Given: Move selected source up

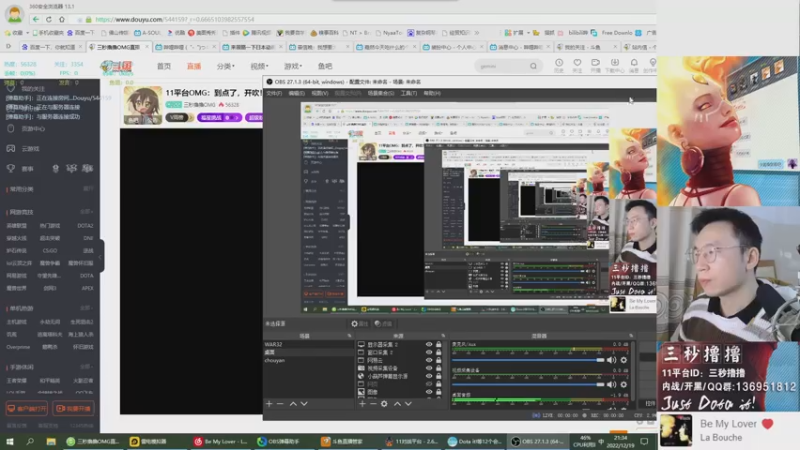Looking at the screenshot, I should pyautogui.click(x=397, y=404).
